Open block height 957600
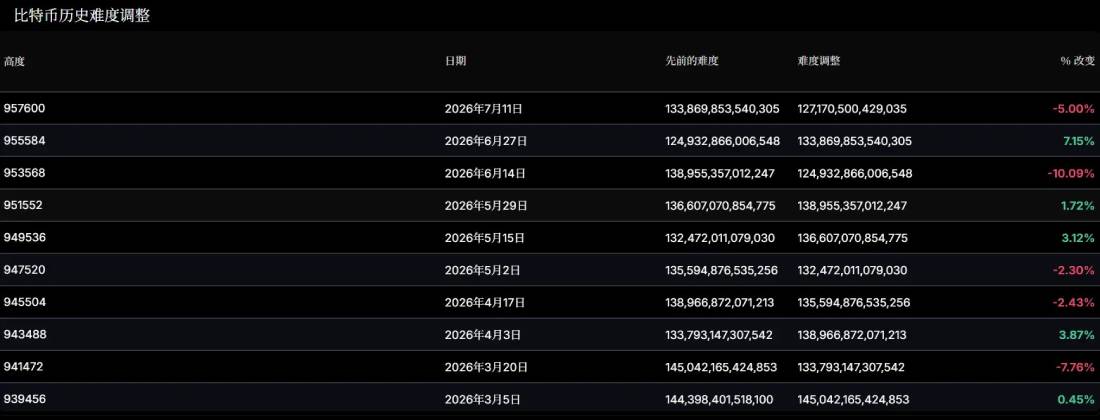The width and height of the screenshot is (1100, 420). tap(25, 109)
